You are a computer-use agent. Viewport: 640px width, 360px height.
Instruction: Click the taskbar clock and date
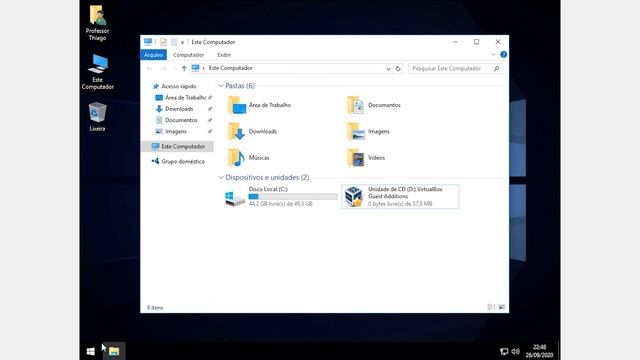(539, 351)
